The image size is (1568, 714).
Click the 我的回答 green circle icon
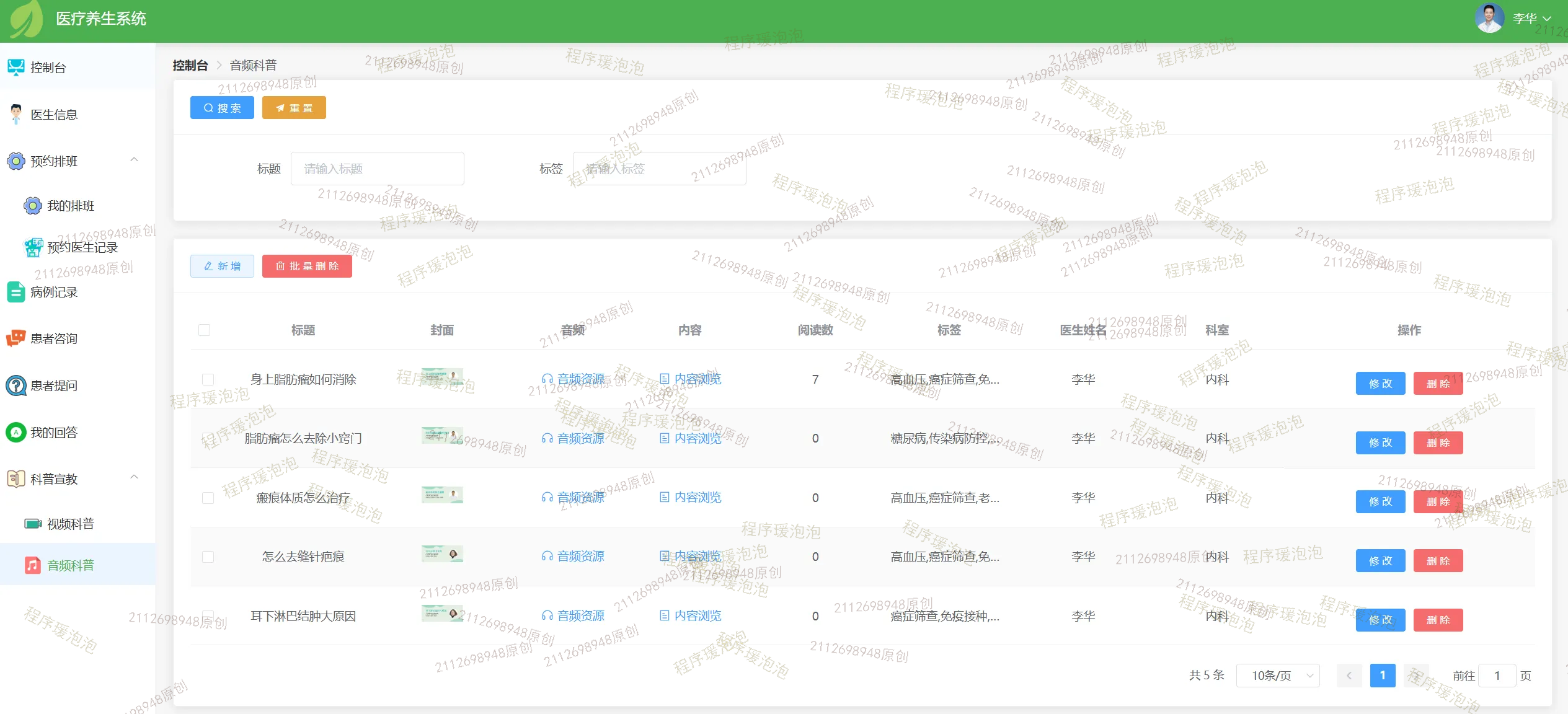16,432
